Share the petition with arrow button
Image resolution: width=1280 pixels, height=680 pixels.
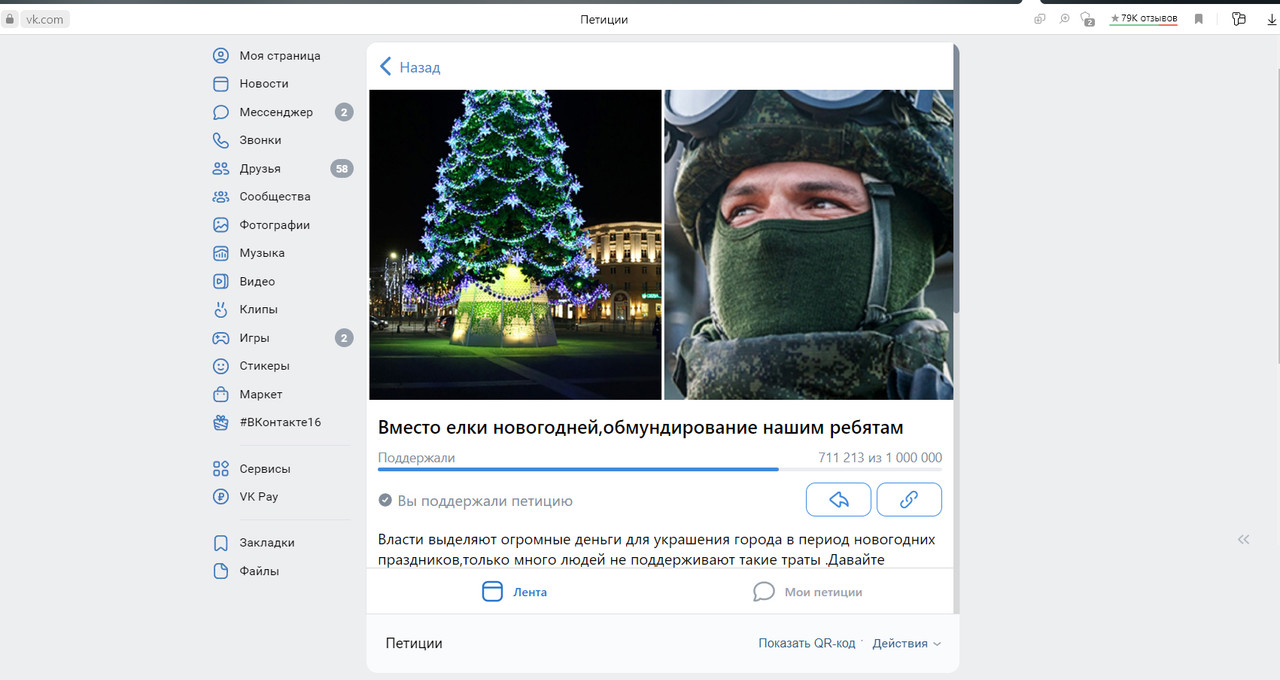point(838,500)
